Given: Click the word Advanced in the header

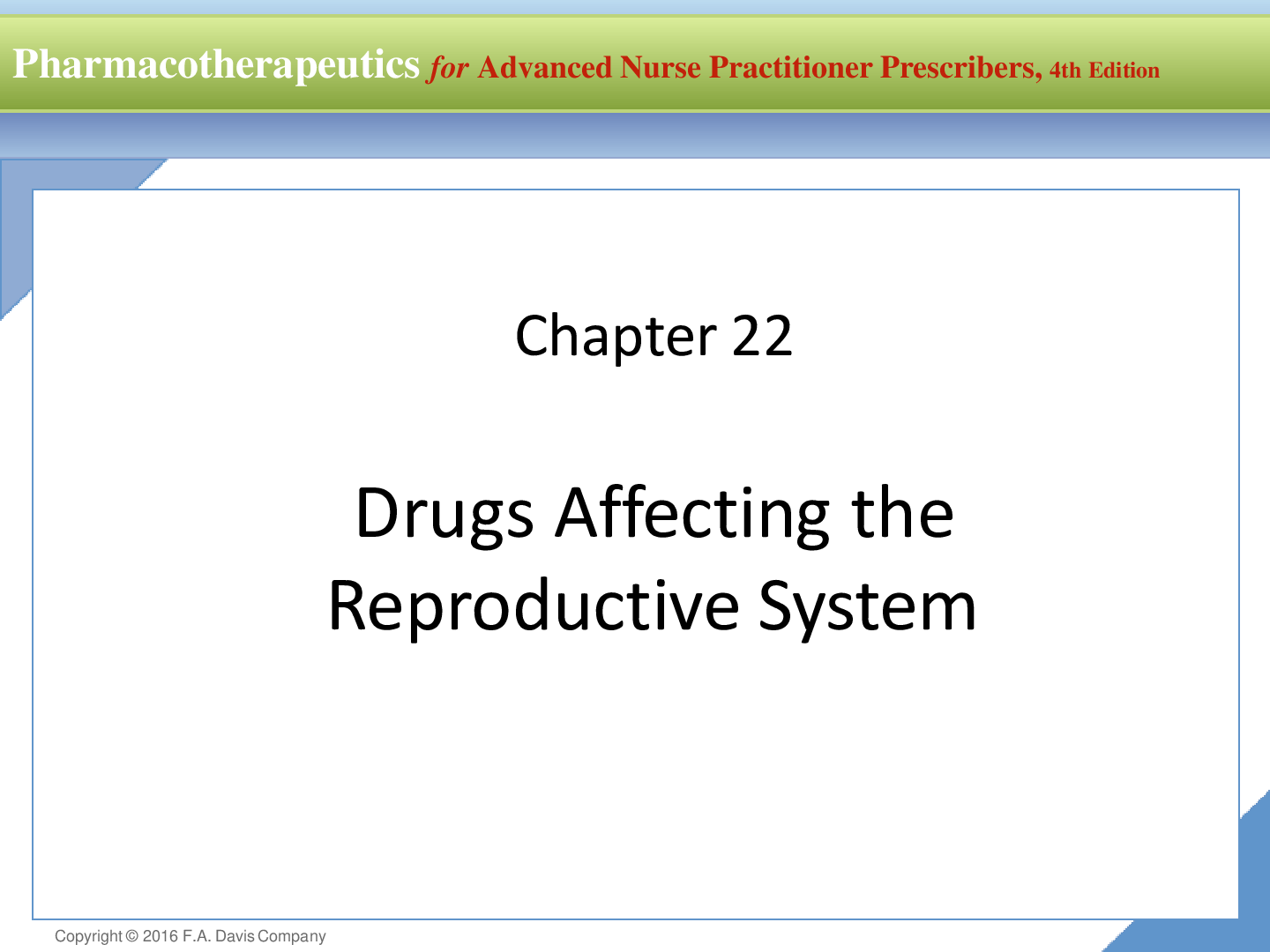Looking at the screenshot, I should pos(544,68).
